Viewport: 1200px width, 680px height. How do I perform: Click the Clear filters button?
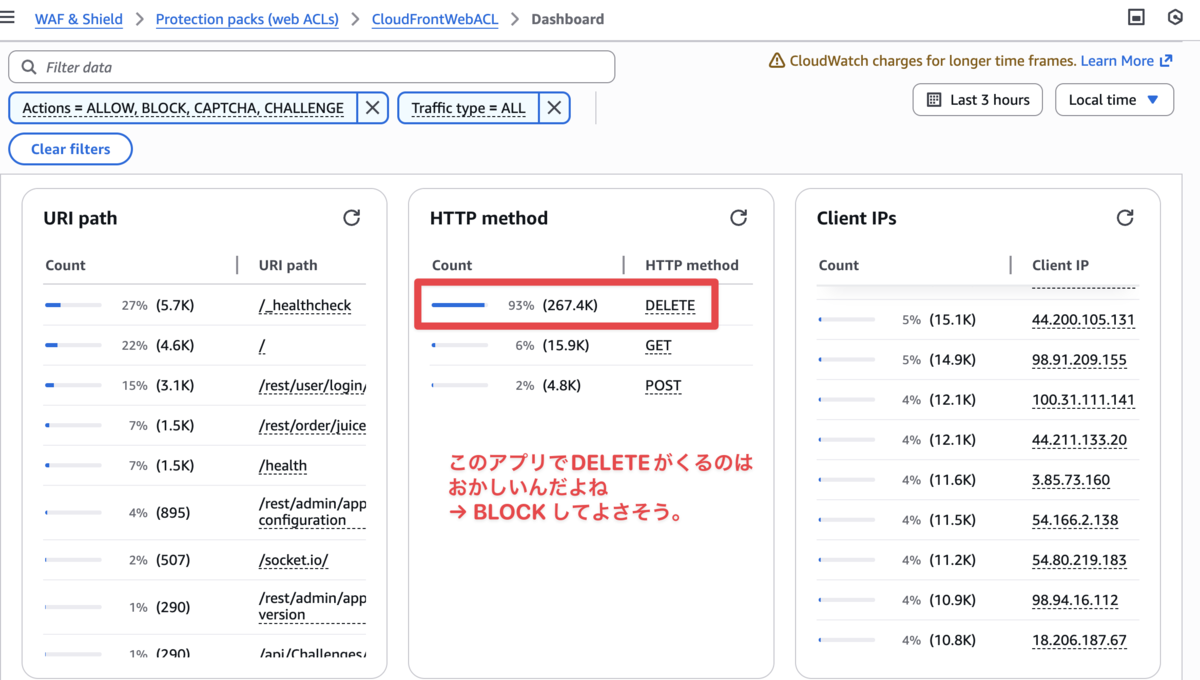[x=70, y=149]
